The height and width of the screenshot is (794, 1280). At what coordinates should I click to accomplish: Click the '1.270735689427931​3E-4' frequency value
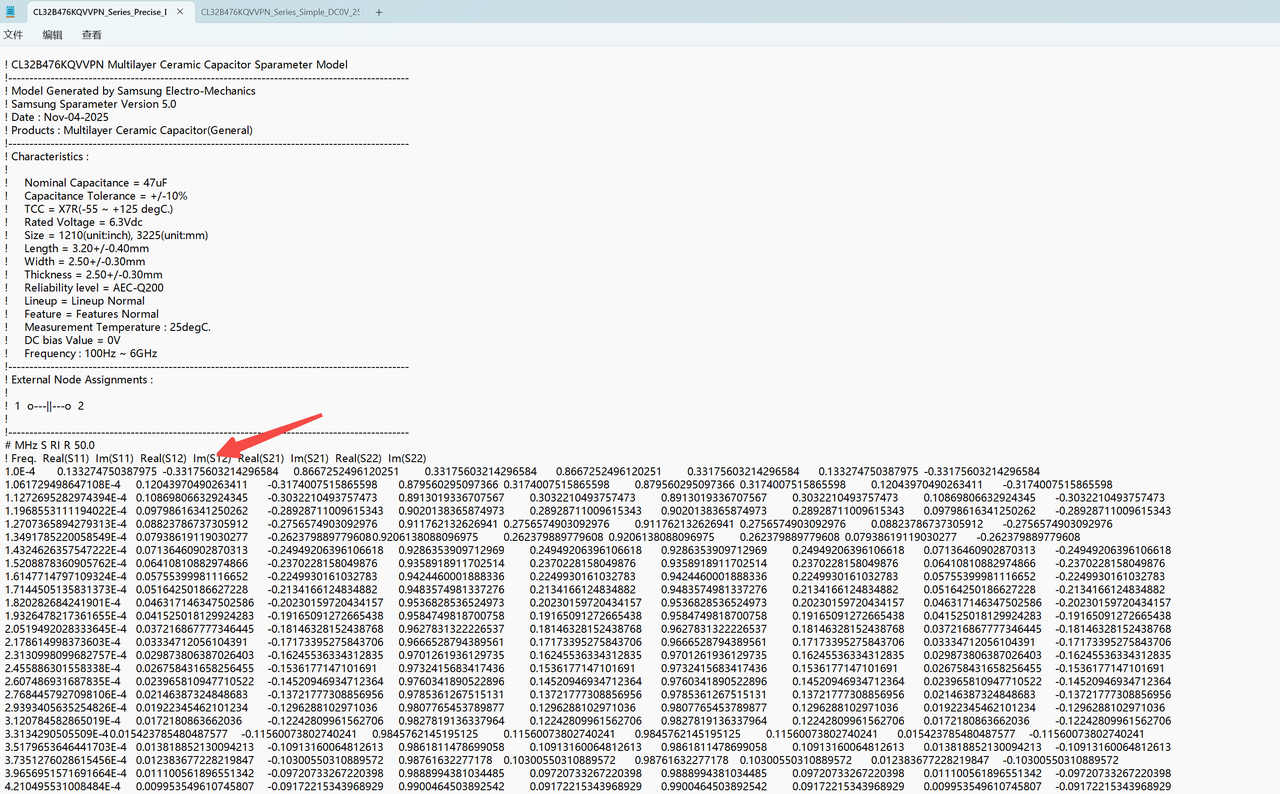coord(65,523)
